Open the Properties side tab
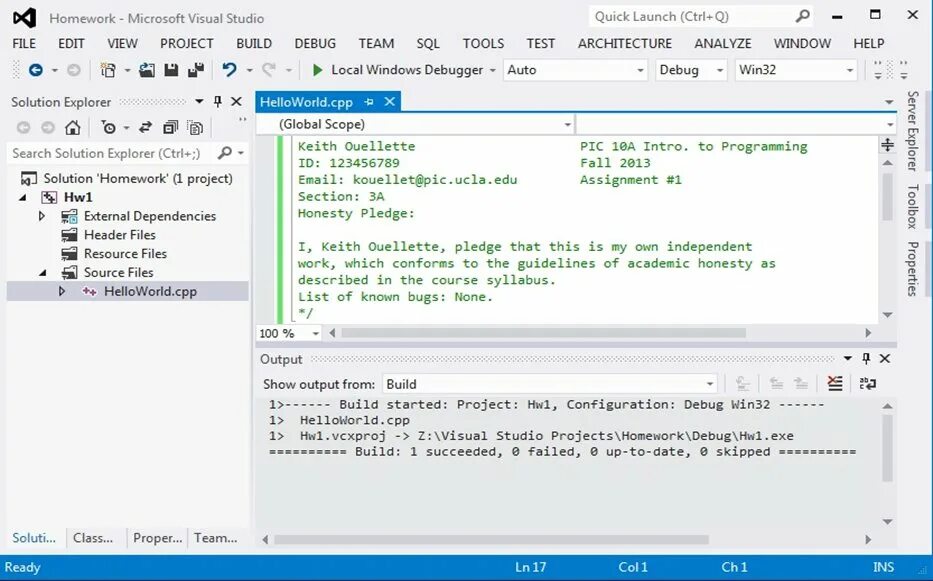The width and height of the screenshot is (933, 581). pos(913,268)
